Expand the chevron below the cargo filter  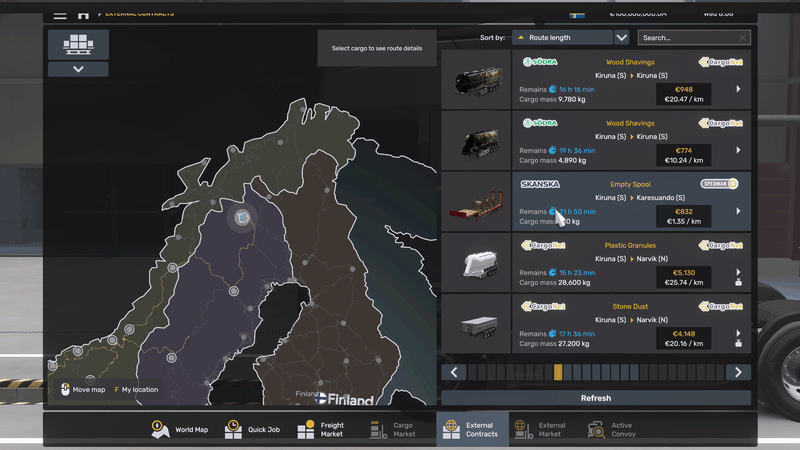(78, 70)
